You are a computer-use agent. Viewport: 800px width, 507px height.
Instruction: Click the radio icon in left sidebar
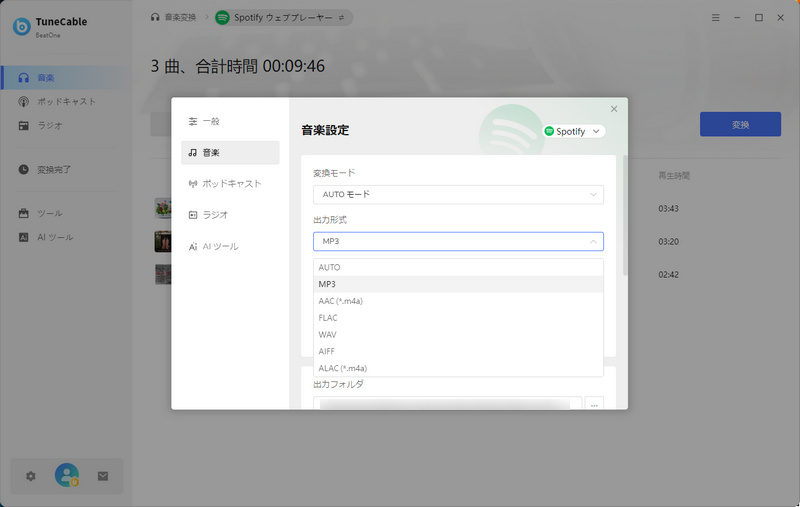point(23,125)
